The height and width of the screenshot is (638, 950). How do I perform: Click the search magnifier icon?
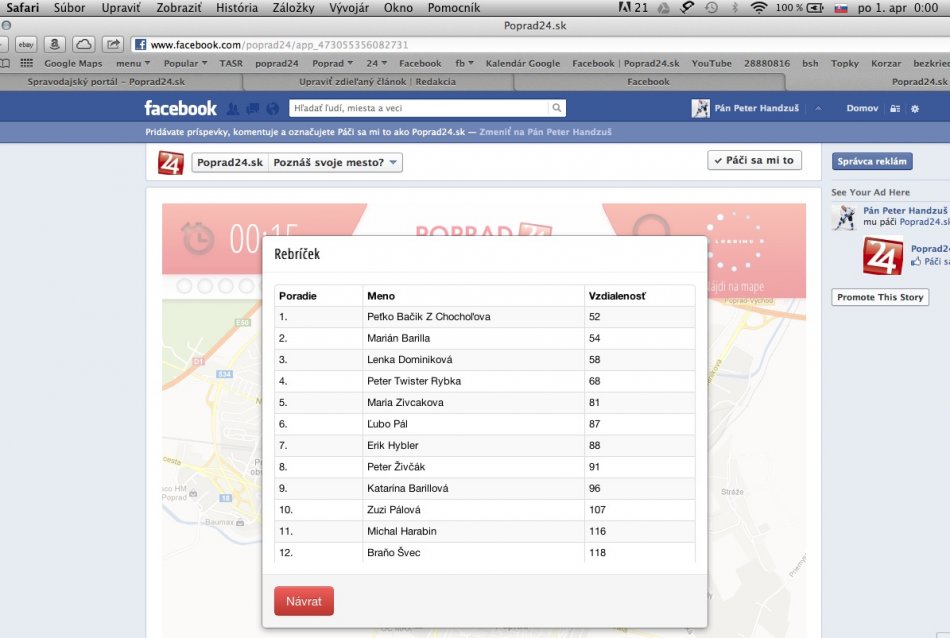[x=557, y=108]
